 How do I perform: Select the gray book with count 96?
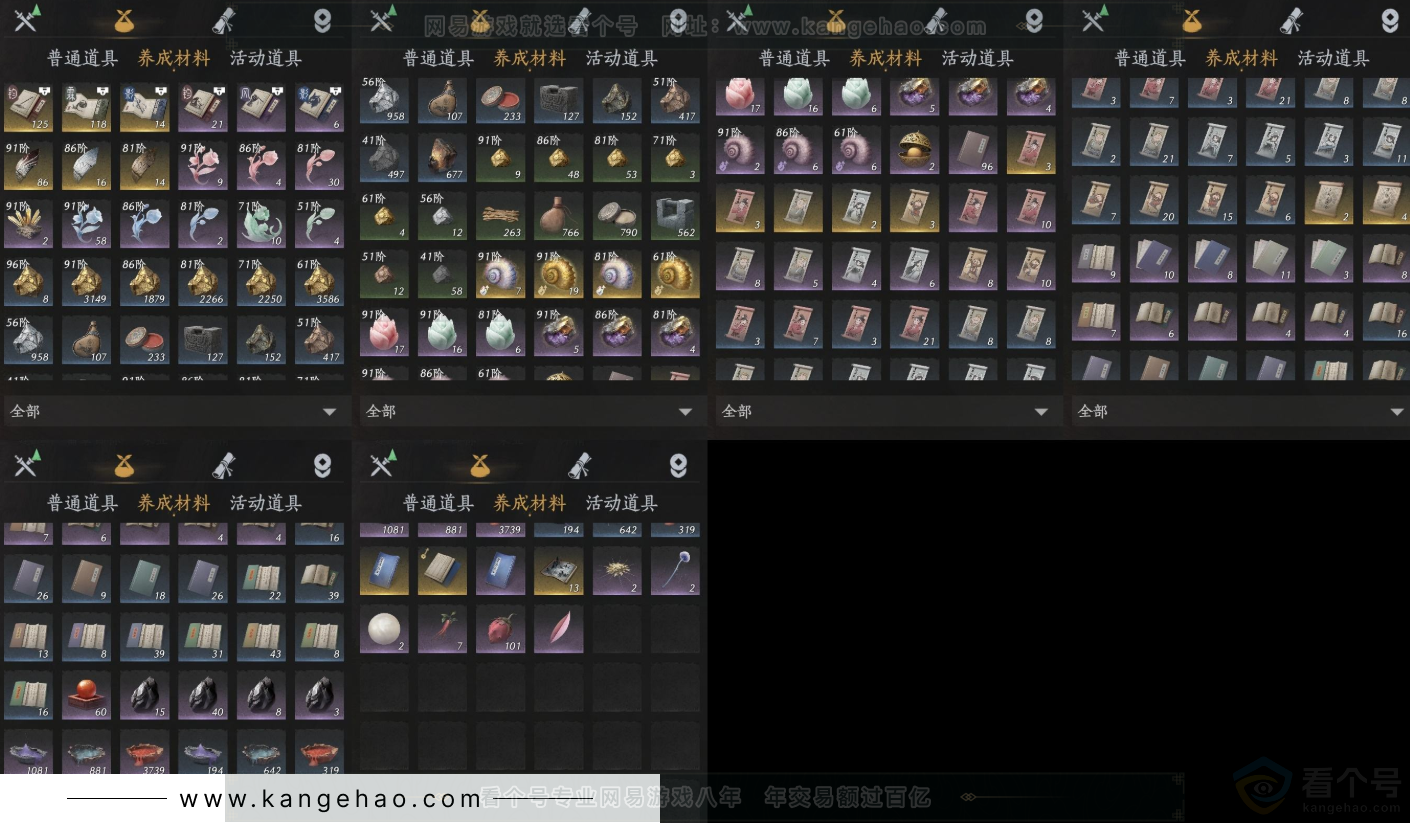tap(972, 150)
